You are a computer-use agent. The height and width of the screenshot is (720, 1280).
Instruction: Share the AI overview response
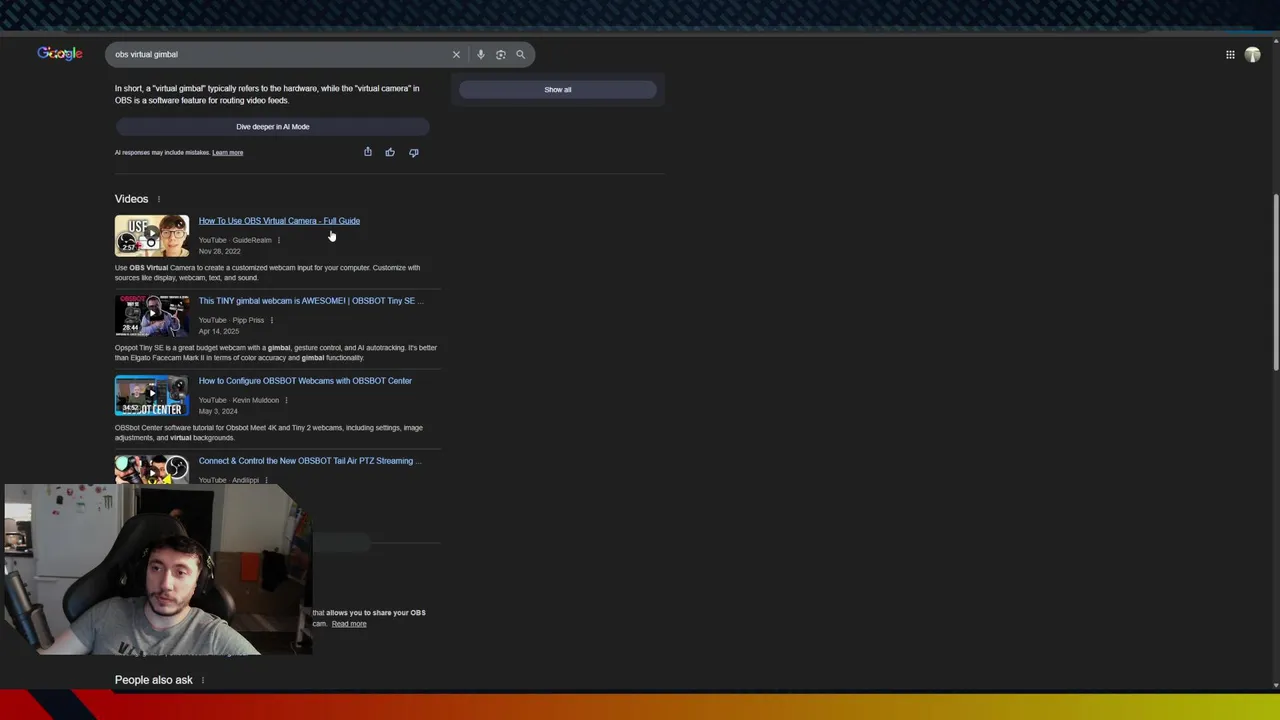pyautogui.click(x=368, y=152)
